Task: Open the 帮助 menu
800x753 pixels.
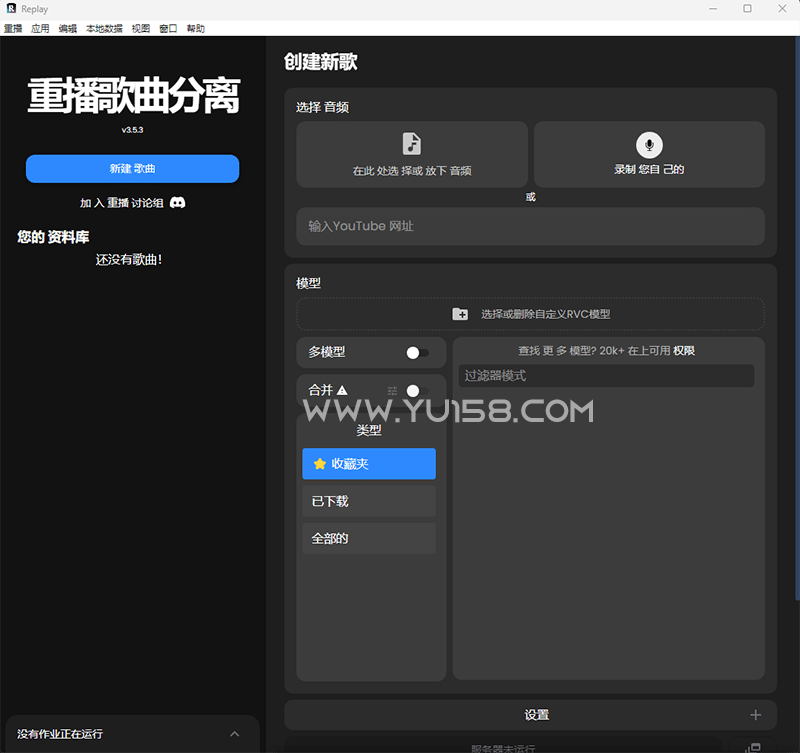Action: tap(194, 28)
